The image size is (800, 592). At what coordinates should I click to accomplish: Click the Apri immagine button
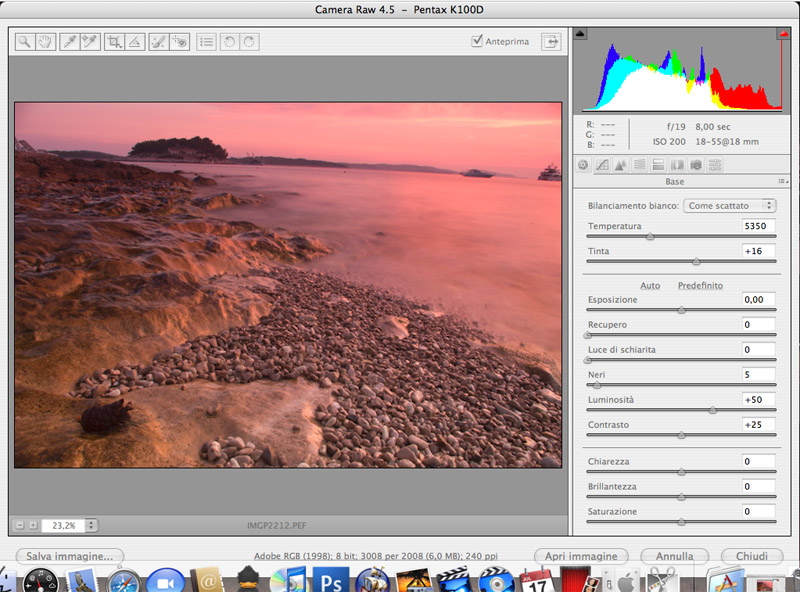pyautogui.click(x=581, y=555)
